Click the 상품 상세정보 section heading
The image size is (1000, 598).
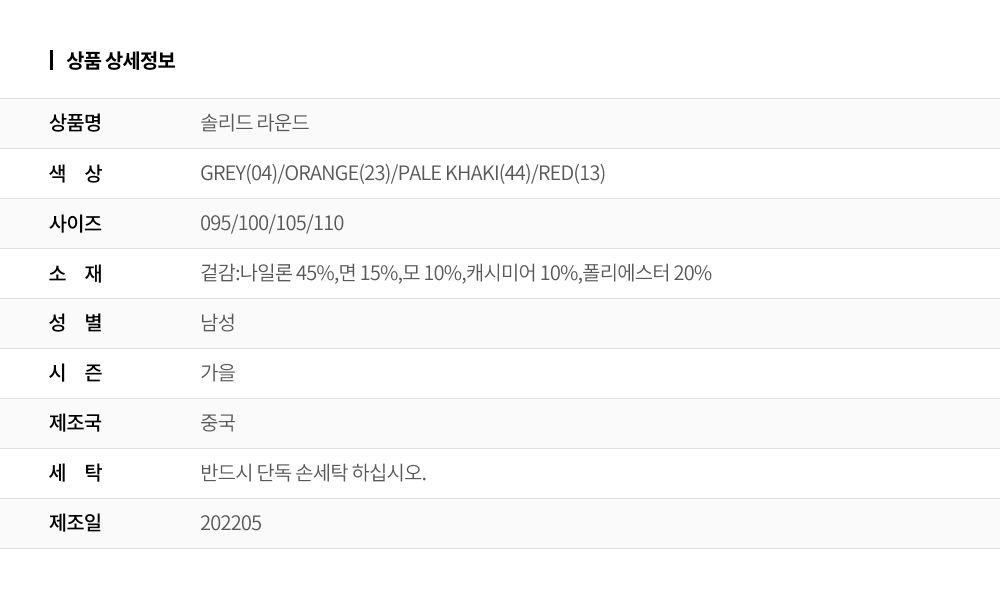click(x=120, y=61)
